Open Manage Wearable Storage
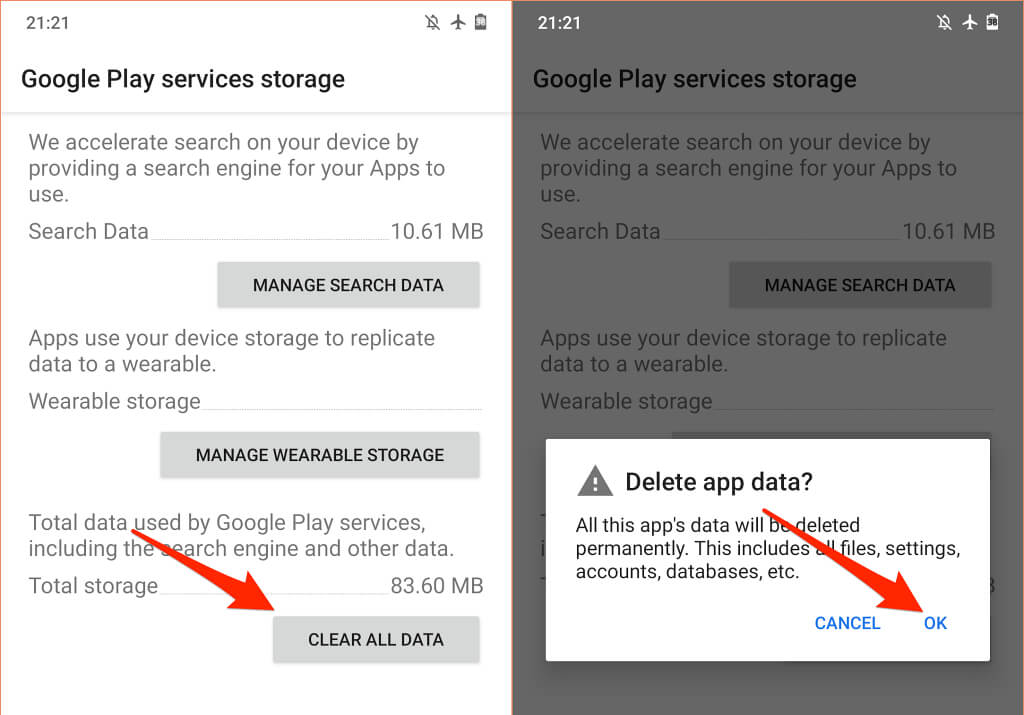The width and height of the screenshot is (1024, 715). point(320,454)
